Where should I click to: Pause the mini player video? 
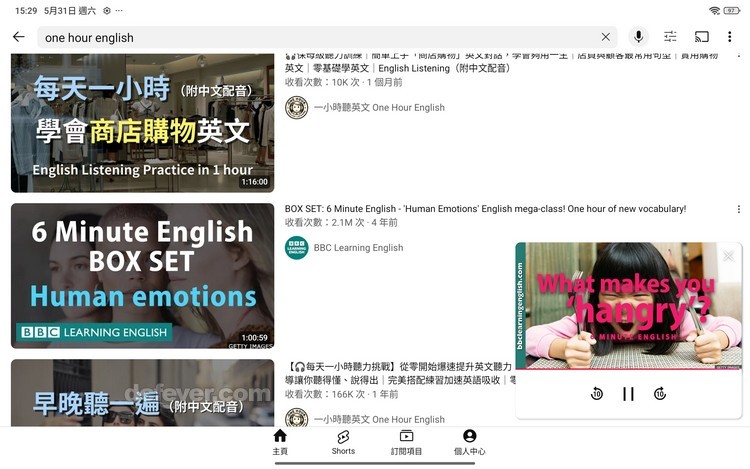(x=629, y=394)
